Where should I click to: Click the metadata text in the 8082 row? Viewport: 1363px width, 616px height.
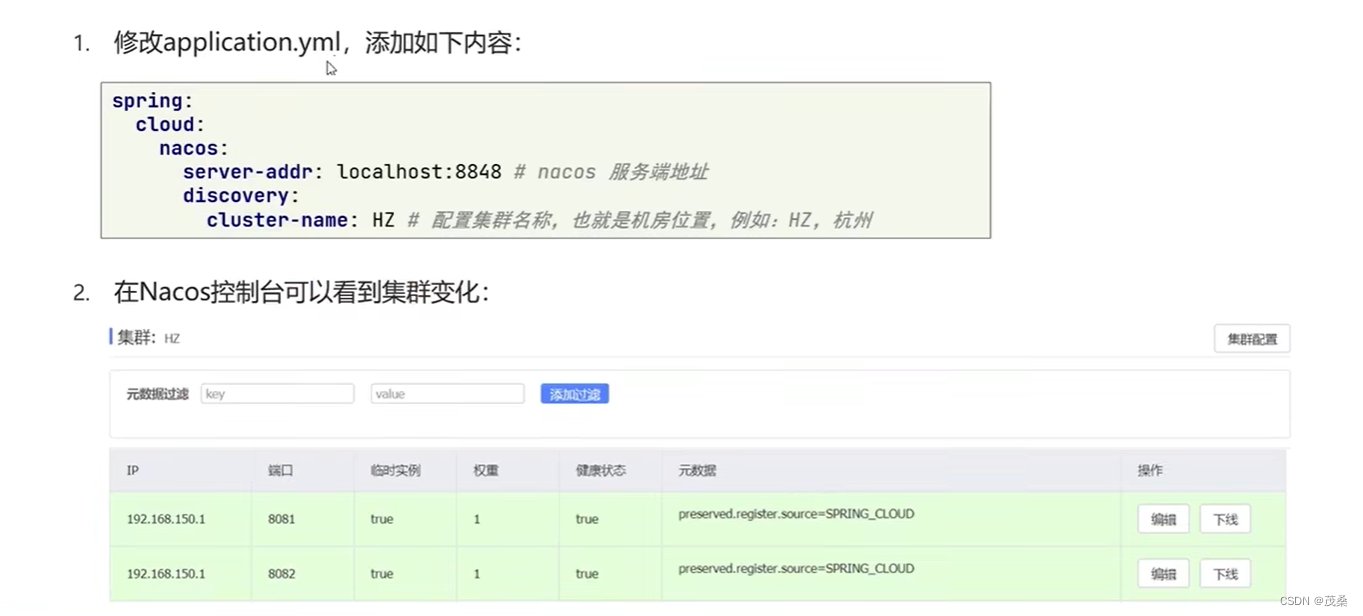pyautogui.click(x=796, y=568)
